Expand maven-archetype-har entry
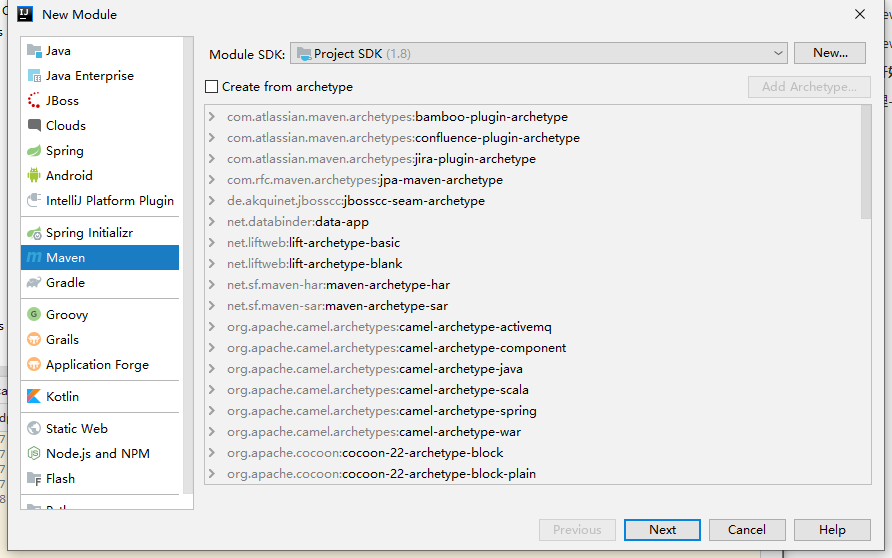 [x=212, y=285]
